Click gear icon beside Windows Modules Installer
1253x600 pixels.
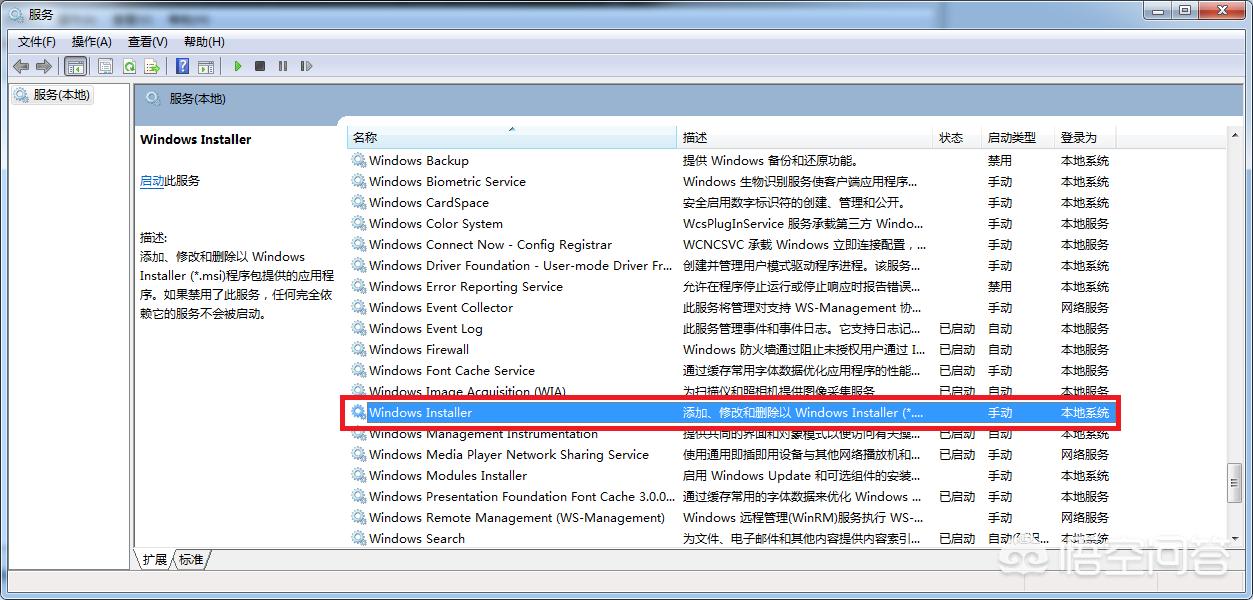[358, 475]
